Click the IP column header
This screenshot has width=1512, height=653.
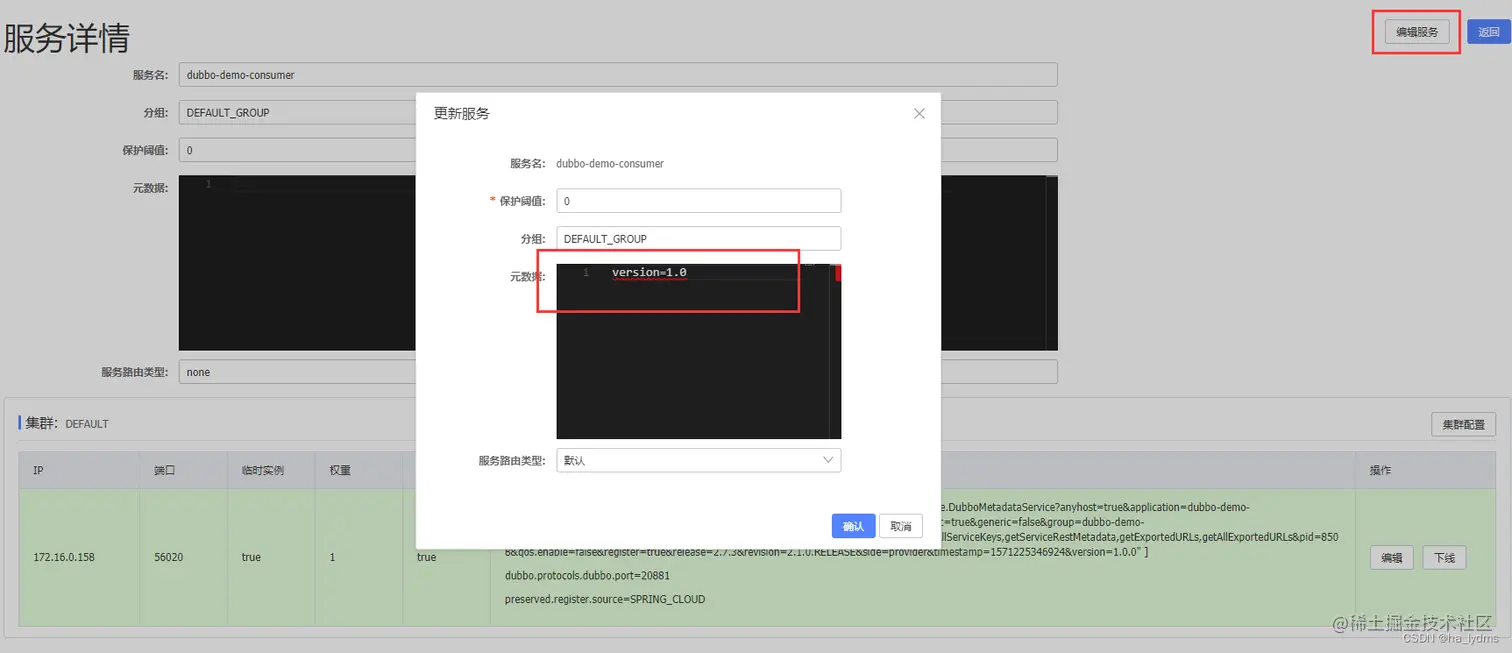[x=38, y=470]
